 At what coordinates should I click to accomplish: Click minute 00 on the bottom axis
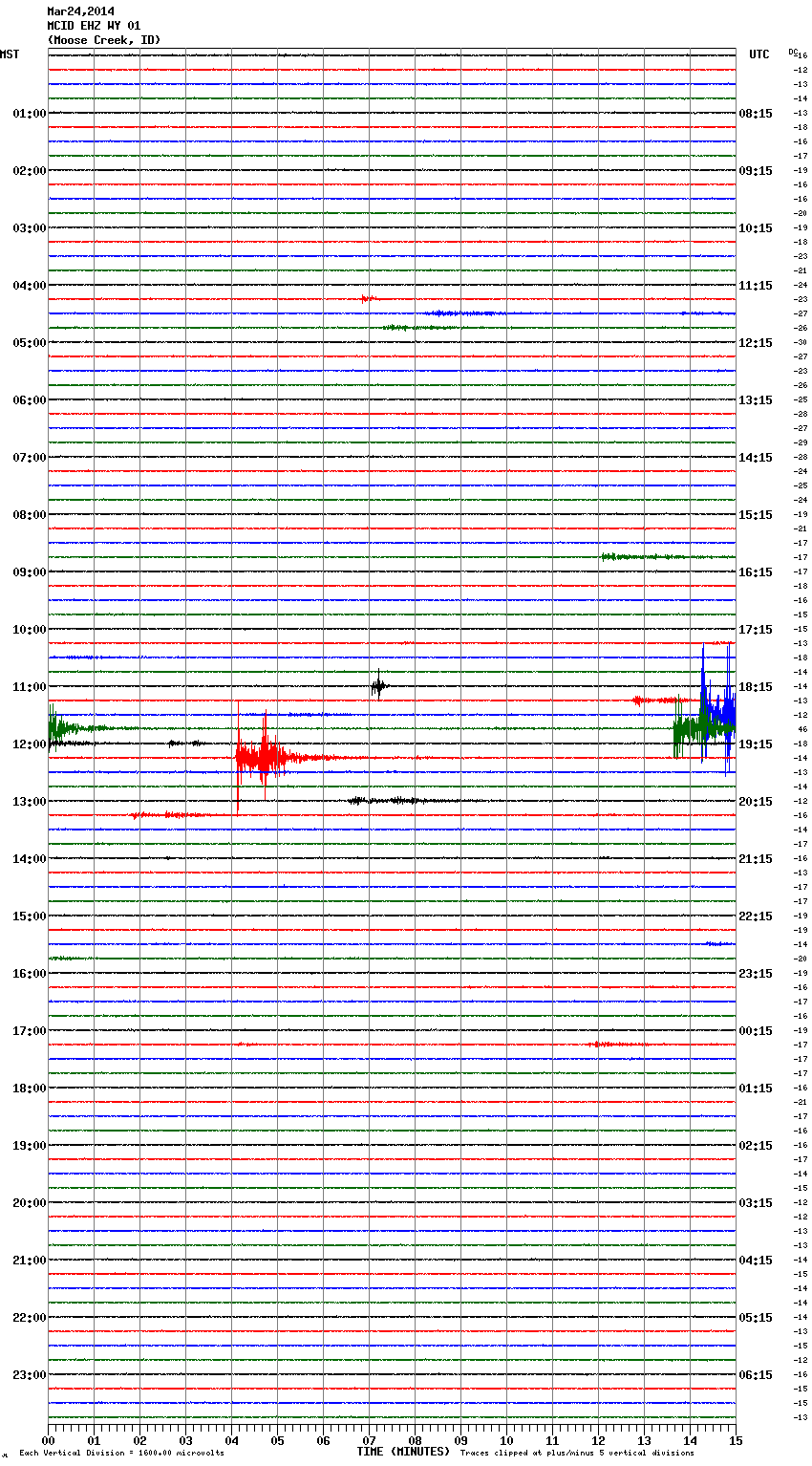[49, 1440]
